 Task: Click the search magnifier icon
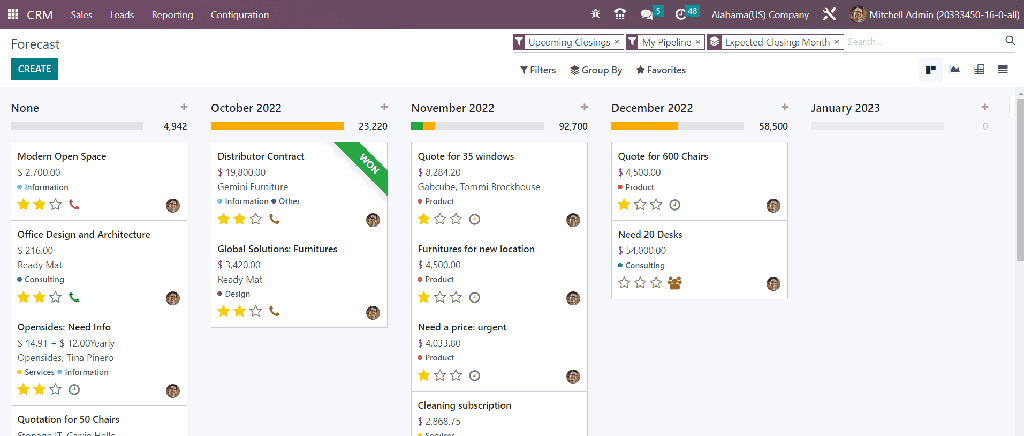[1010, 42]
